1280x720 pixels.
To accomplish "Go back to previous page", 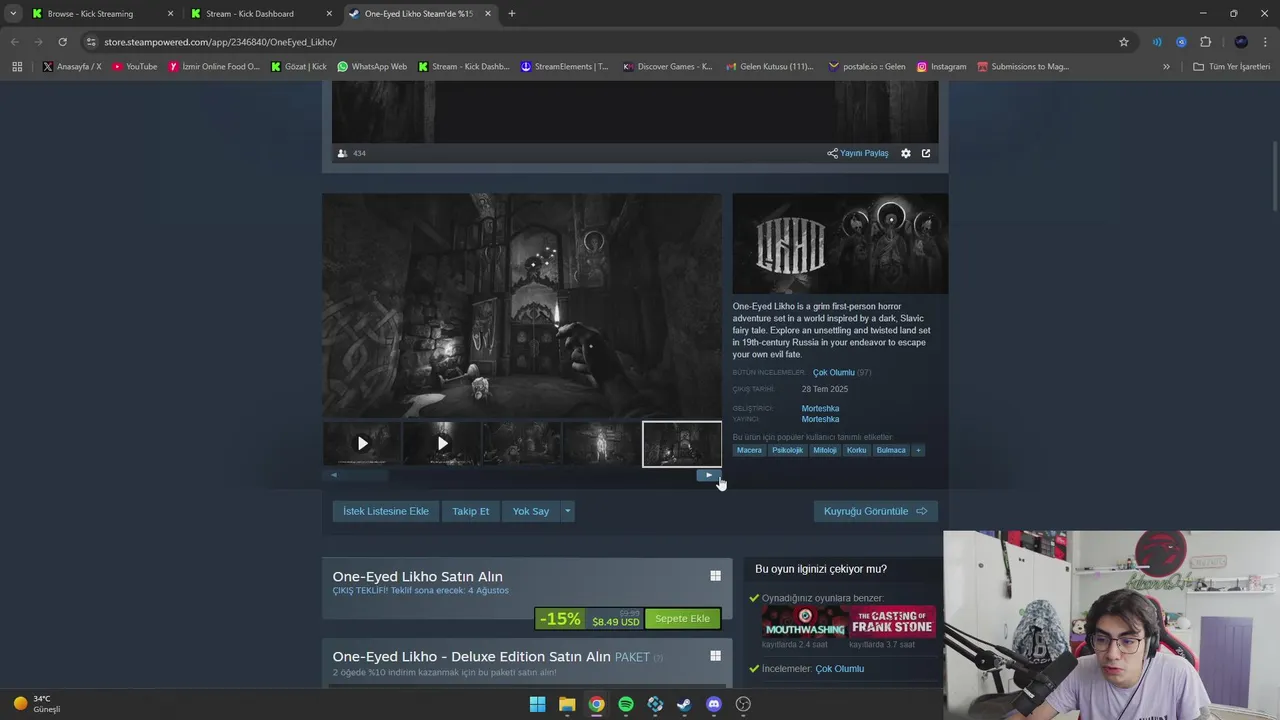I will [x=14, y=42].
